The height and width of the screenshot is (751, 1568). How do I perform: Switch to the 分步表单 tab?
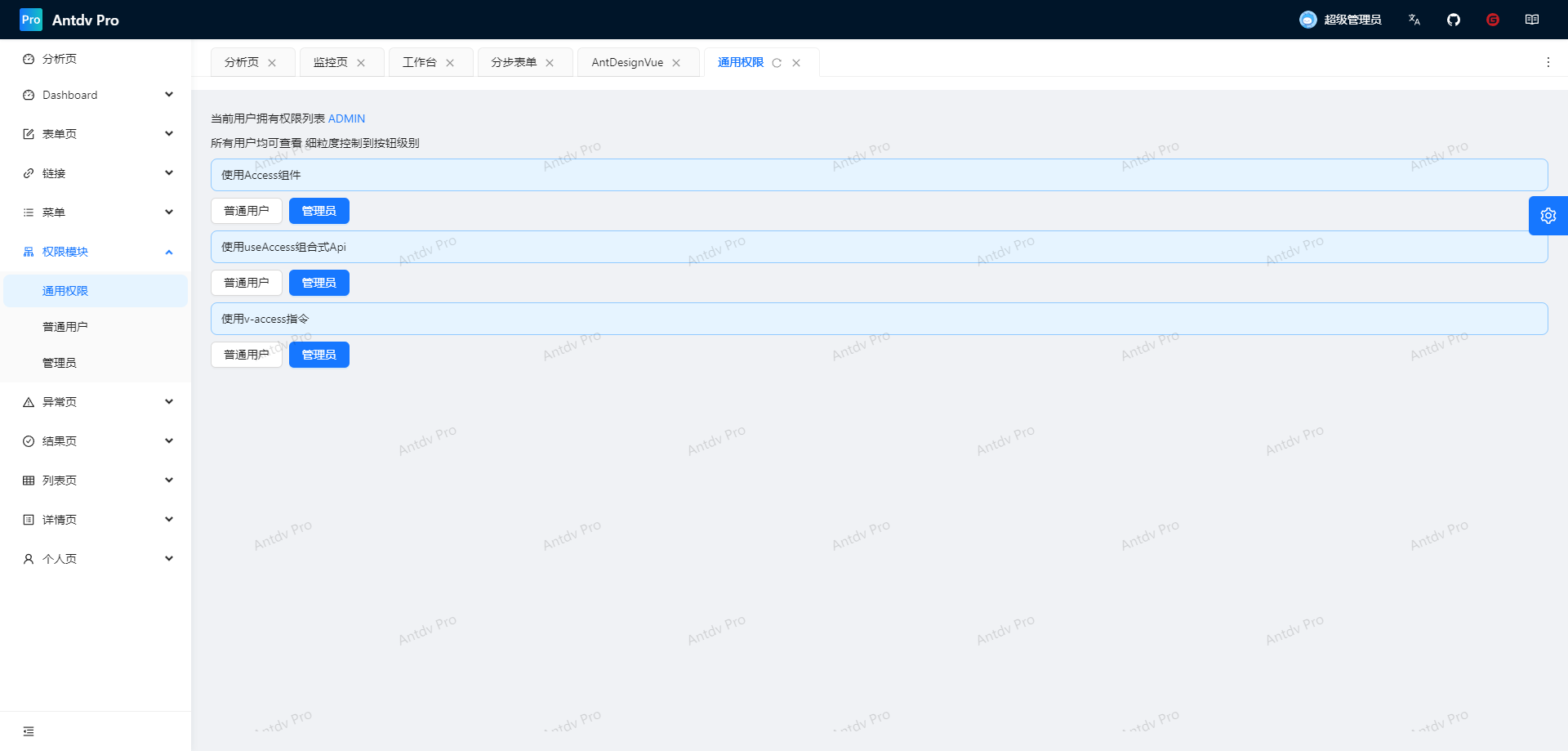tap(513, 62)
